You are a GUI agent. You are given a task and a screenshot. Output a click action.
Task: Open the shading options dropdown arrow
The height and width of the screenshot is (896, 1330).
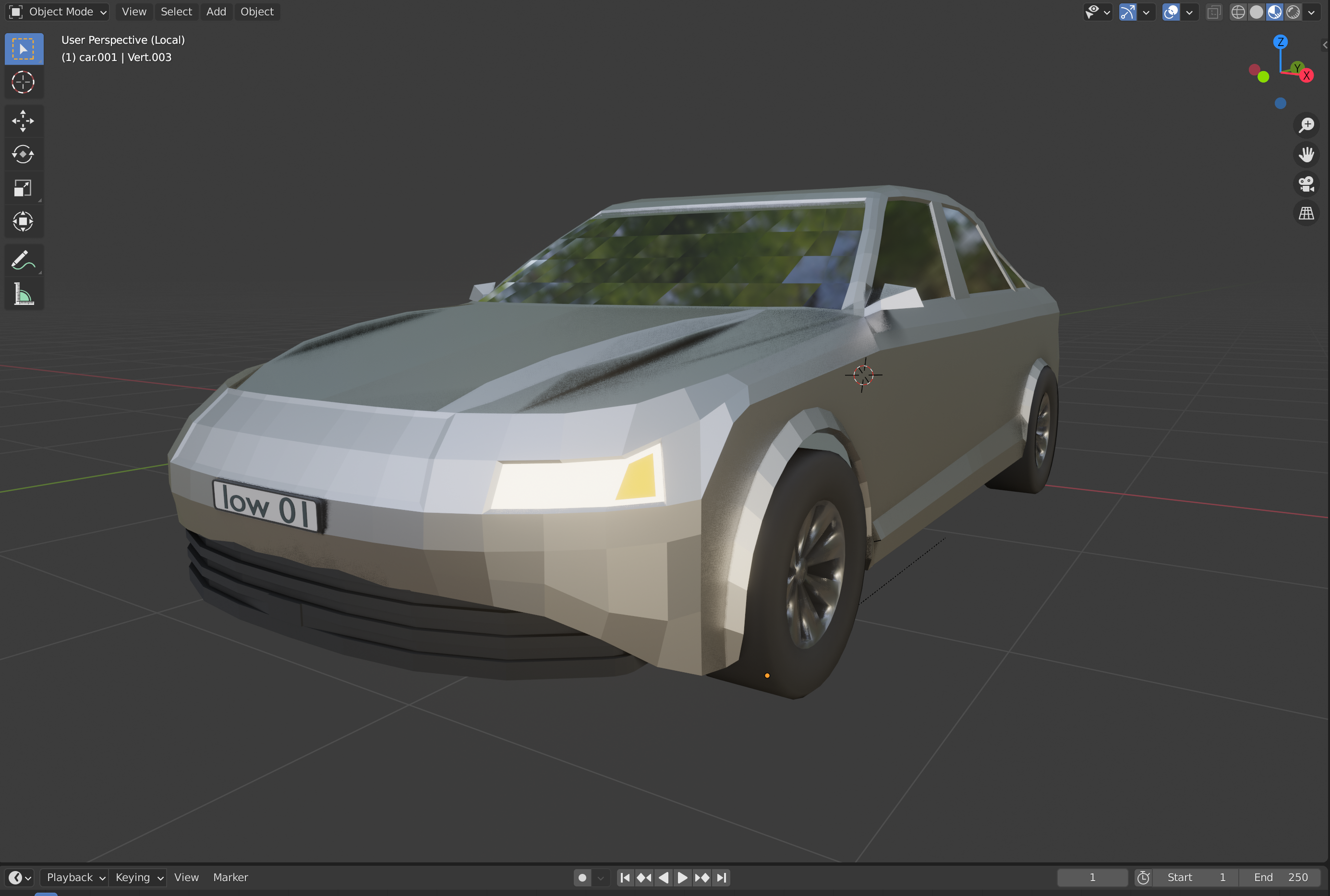(1312, 12)
